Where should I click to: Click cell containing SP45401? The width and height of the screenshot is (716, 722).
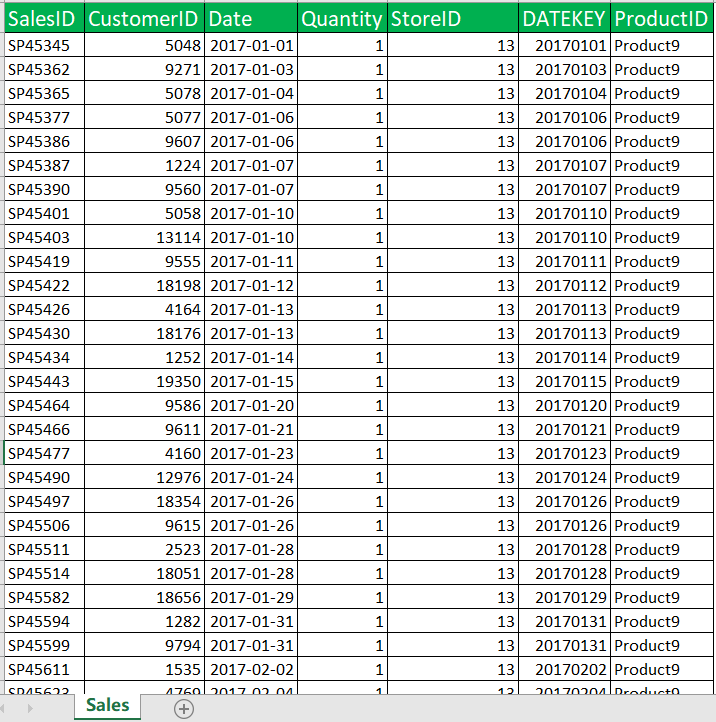click(x=44, y=213)
